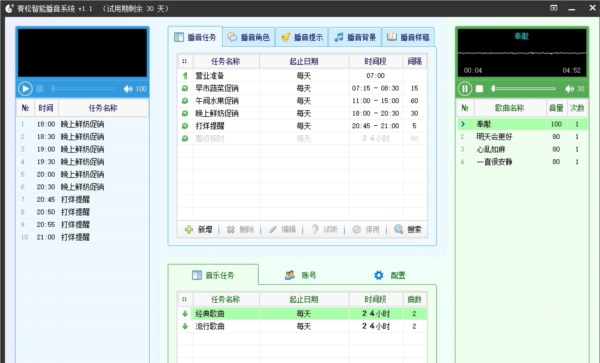This screenshot has height=363, width=600.
Task: Click the 搜索 search button
Action: 408,230
